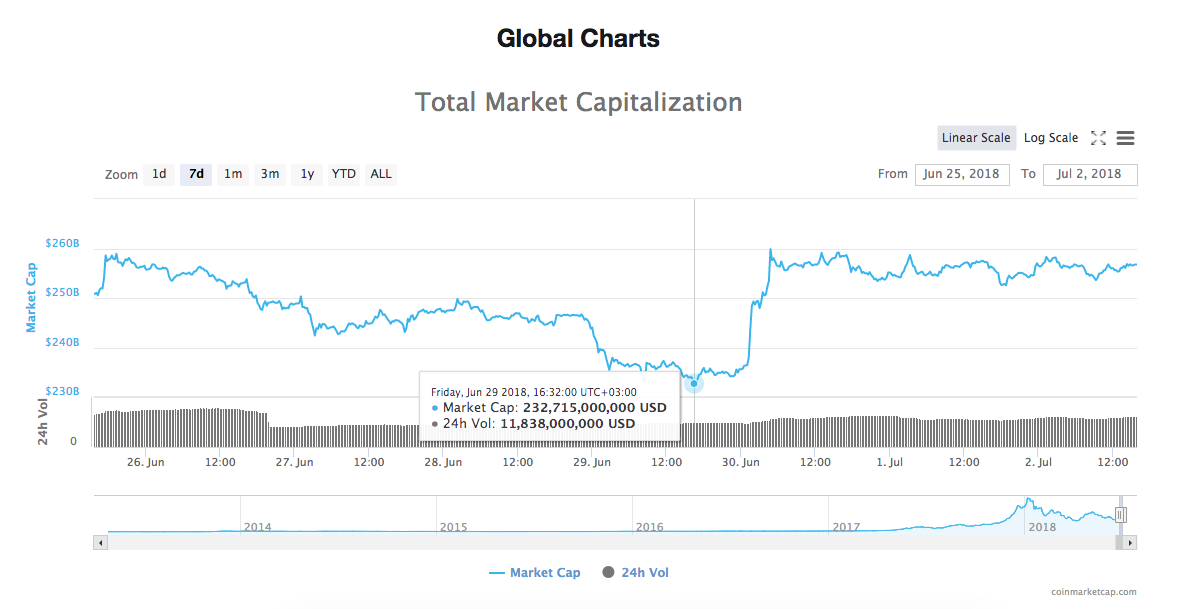
Task: Select the 1d zoom button
Action: [x=158, y=174]
